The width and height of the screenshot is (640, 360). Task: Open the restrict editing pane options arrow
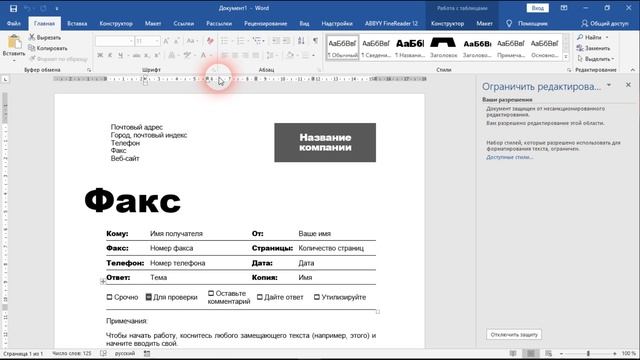click(609, 85)
